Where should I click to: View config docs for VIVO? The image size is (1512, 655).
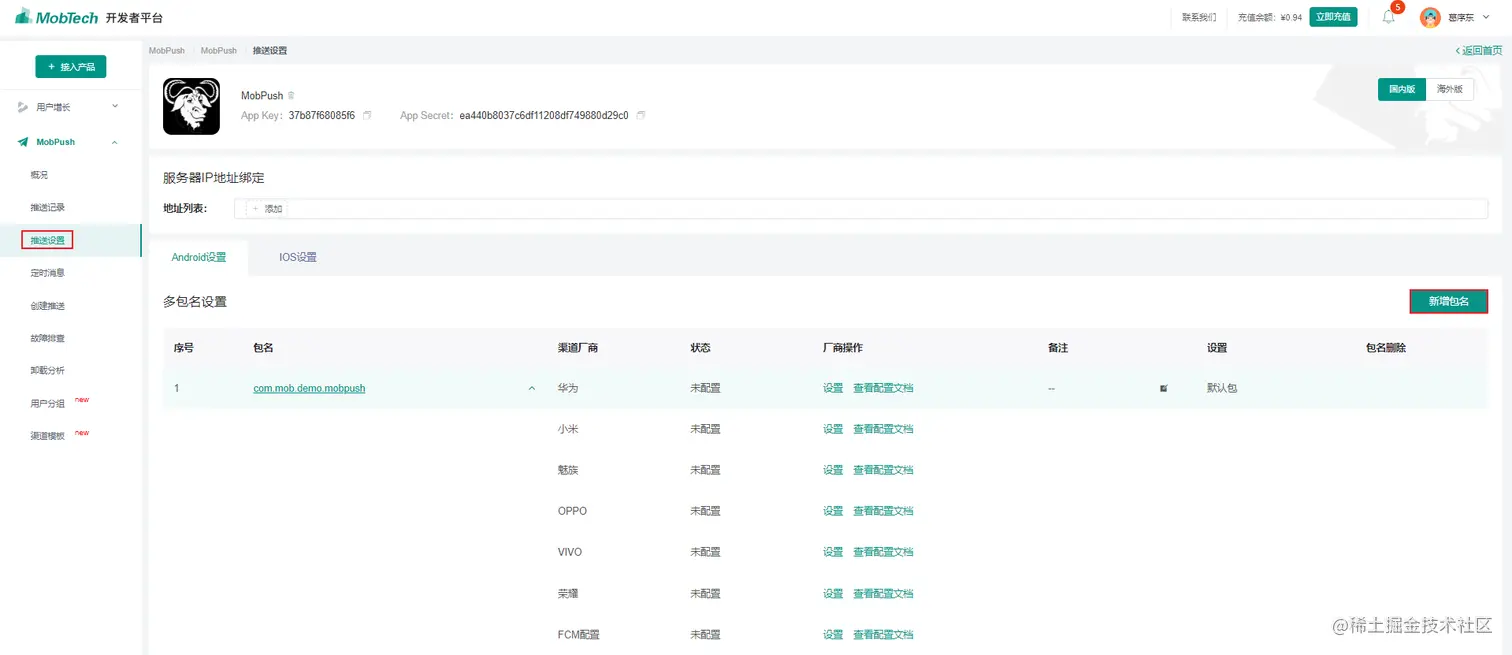point(883,552)
